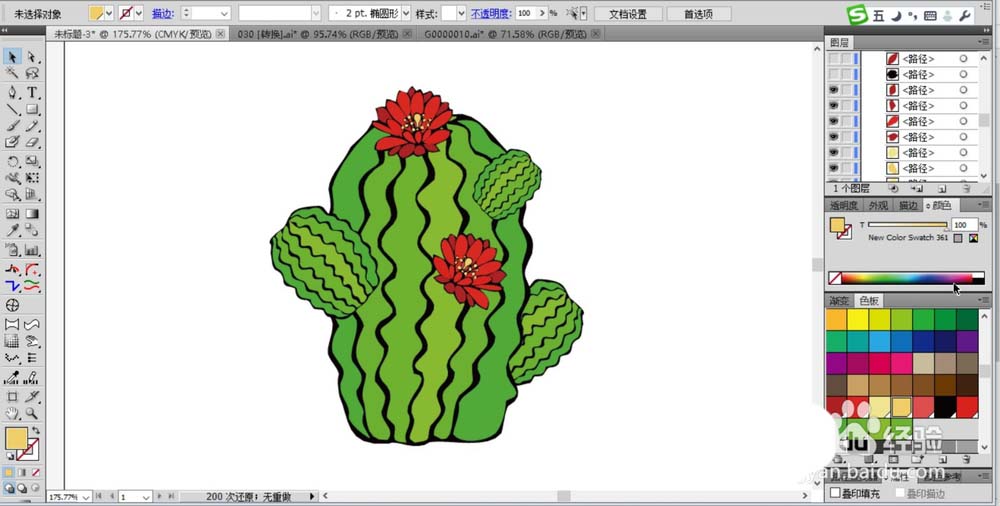Click the Sogou input method S logo
Image resolution: width=1000 pixels, height=506 pixels.
coord(858,14)
